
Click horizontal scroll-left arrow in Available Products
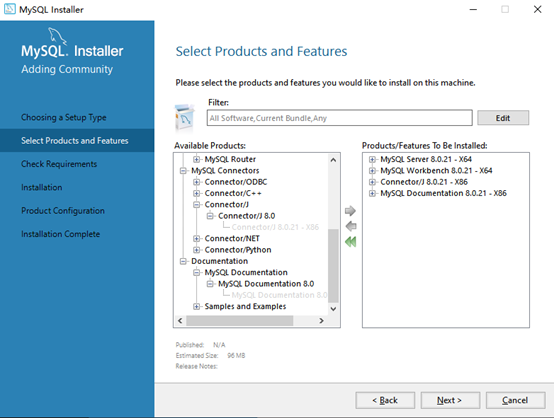click(x=180, y=320)
